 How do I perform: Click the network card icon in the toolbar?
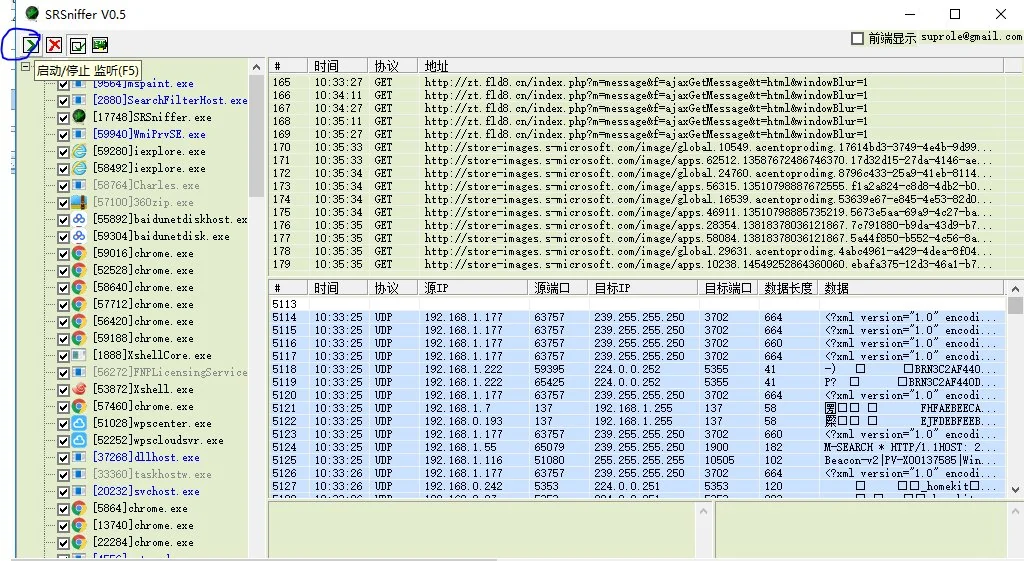tap(100, 45)
